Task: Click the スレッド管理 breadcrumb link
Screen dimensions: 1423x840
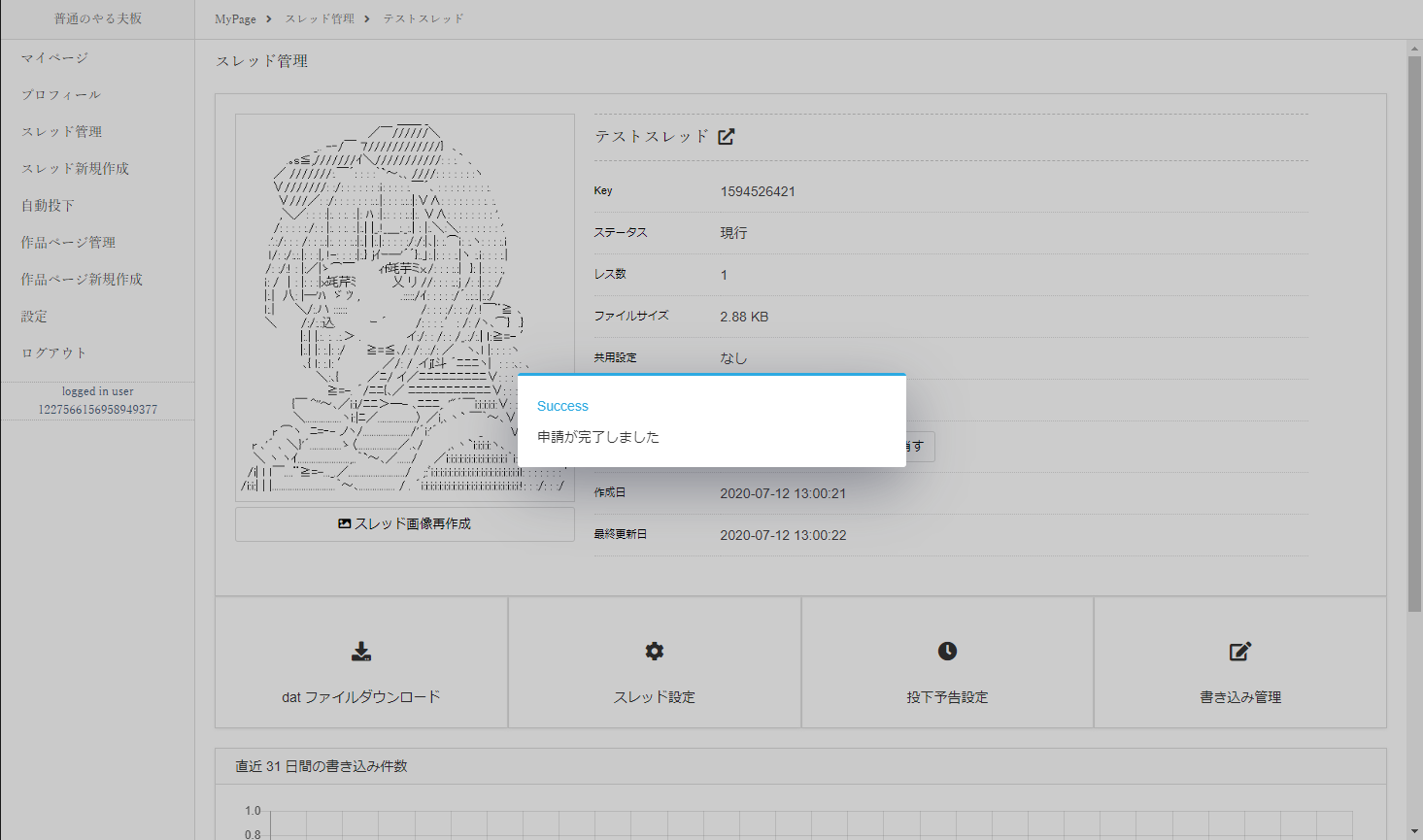Action: coord(320,17)
